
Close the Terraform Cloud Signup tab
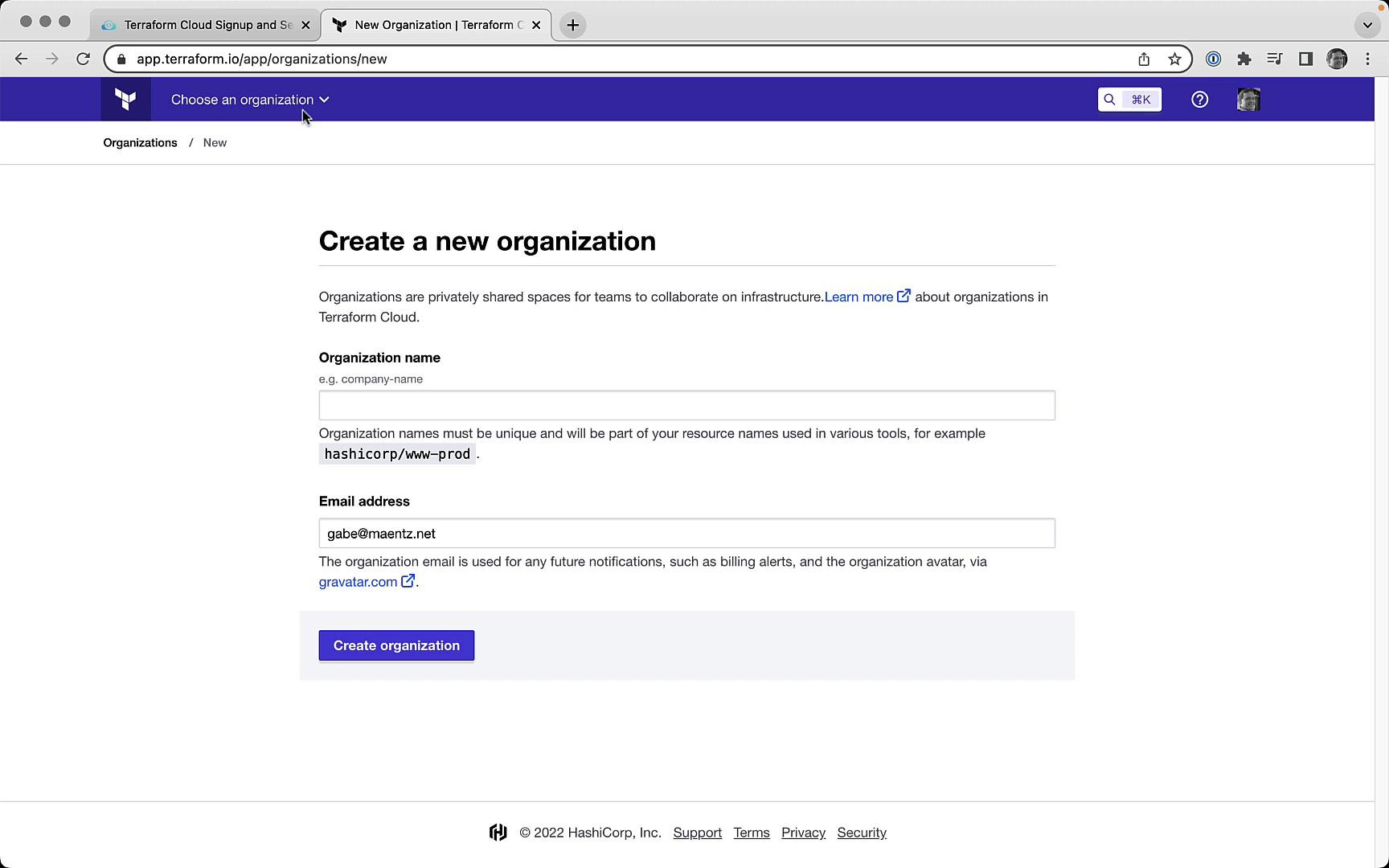point(305,25)
